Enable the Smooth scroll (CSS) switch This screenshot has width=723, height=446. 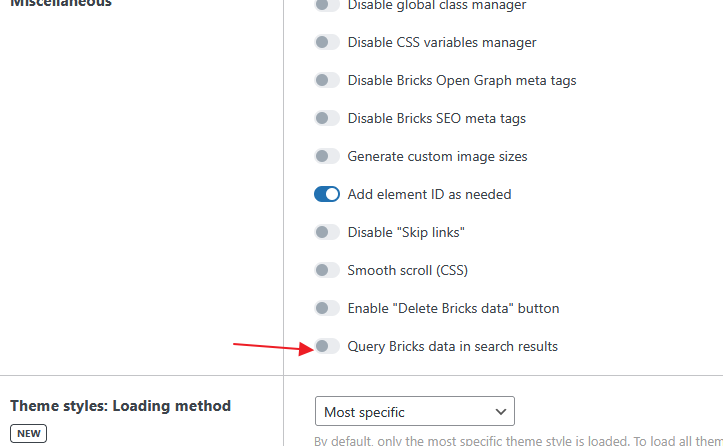click(327, 270)
